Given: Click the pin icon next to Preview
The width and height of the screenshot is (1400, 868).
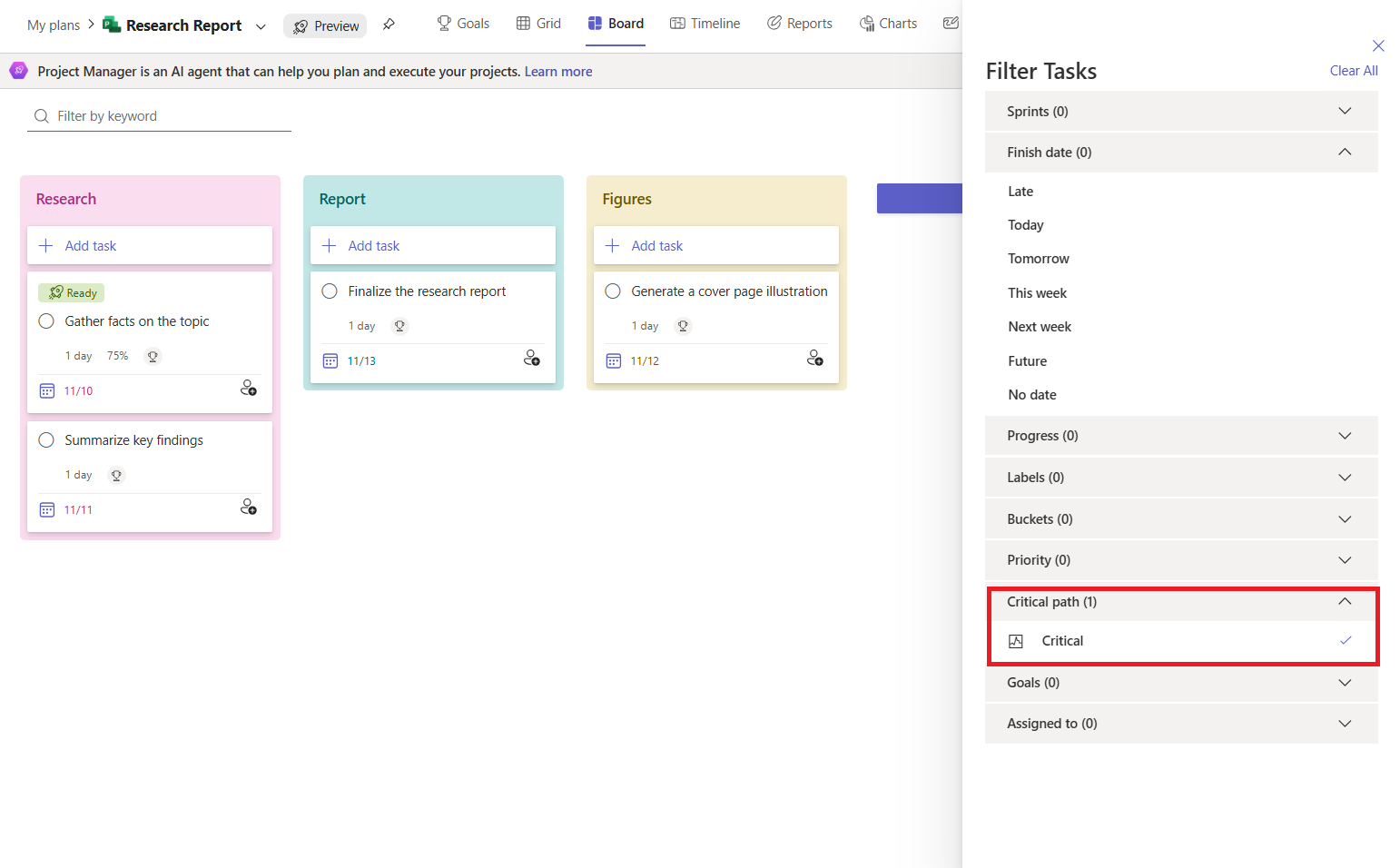Looking at the screenshot, I should click(x=389, y=25).
